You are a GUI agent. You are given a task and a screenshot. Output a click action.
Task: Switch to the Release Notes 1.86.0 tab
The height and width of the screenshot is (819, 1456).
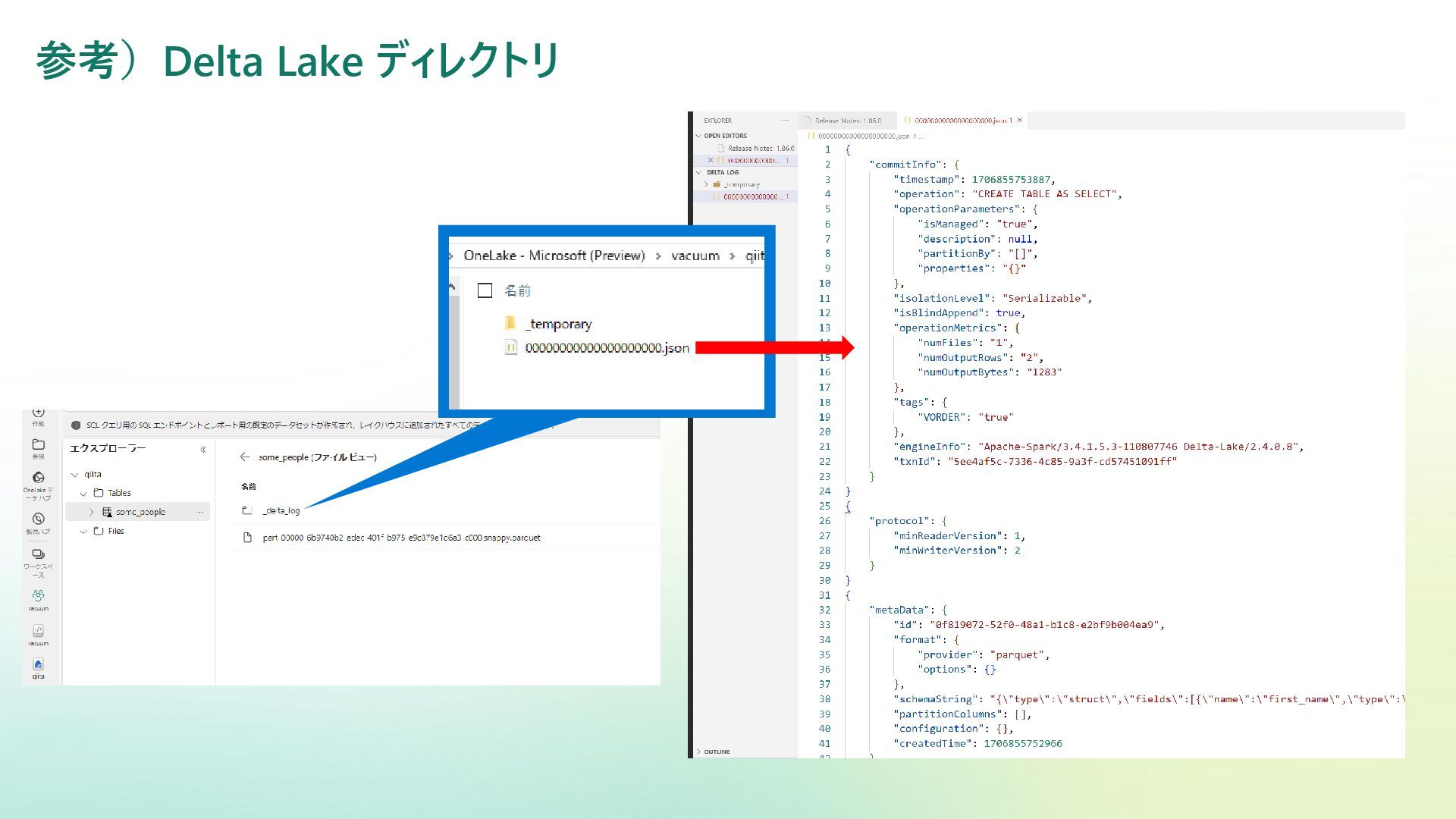[x=846, y=121]
